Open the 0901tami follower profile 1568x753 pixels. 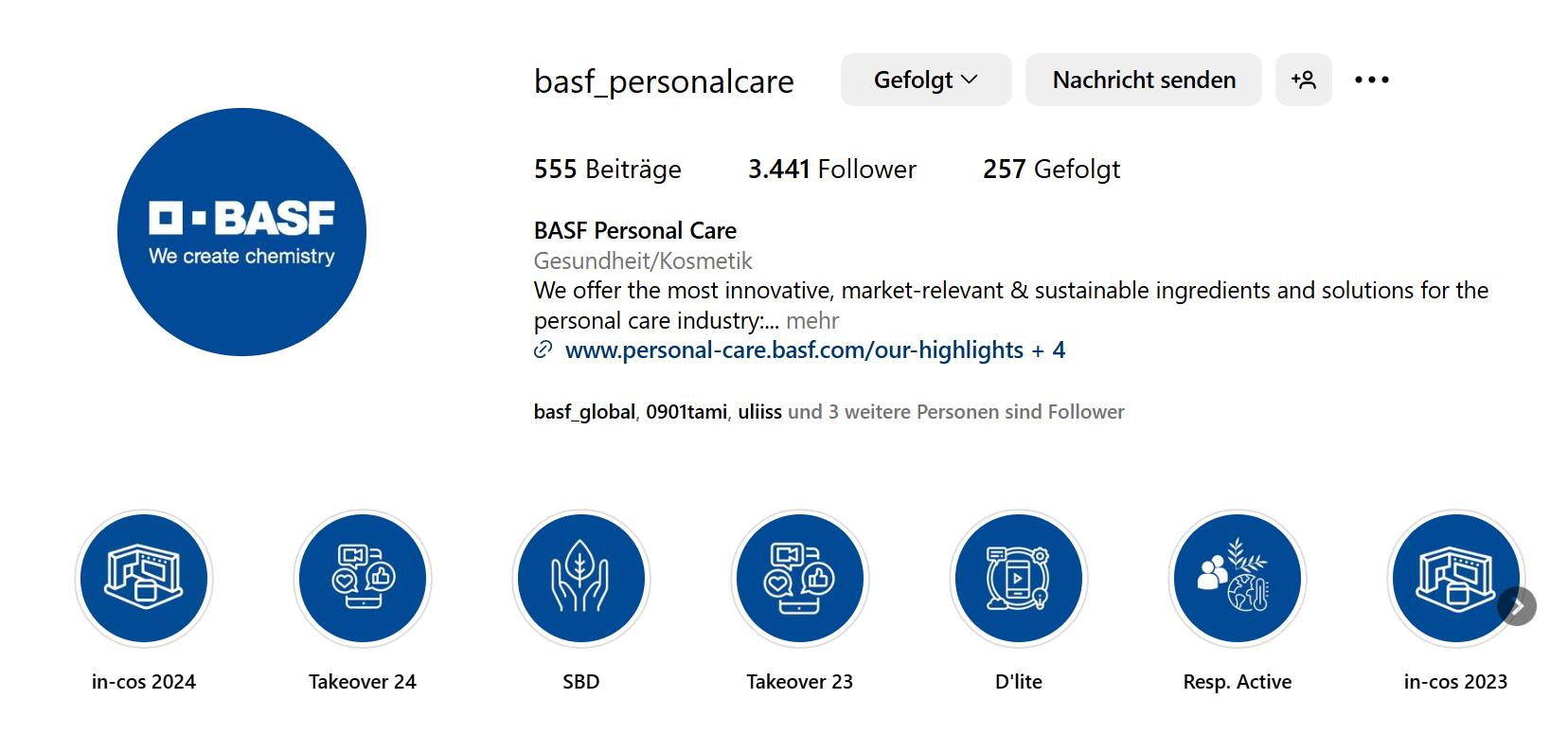pos(686,412)
